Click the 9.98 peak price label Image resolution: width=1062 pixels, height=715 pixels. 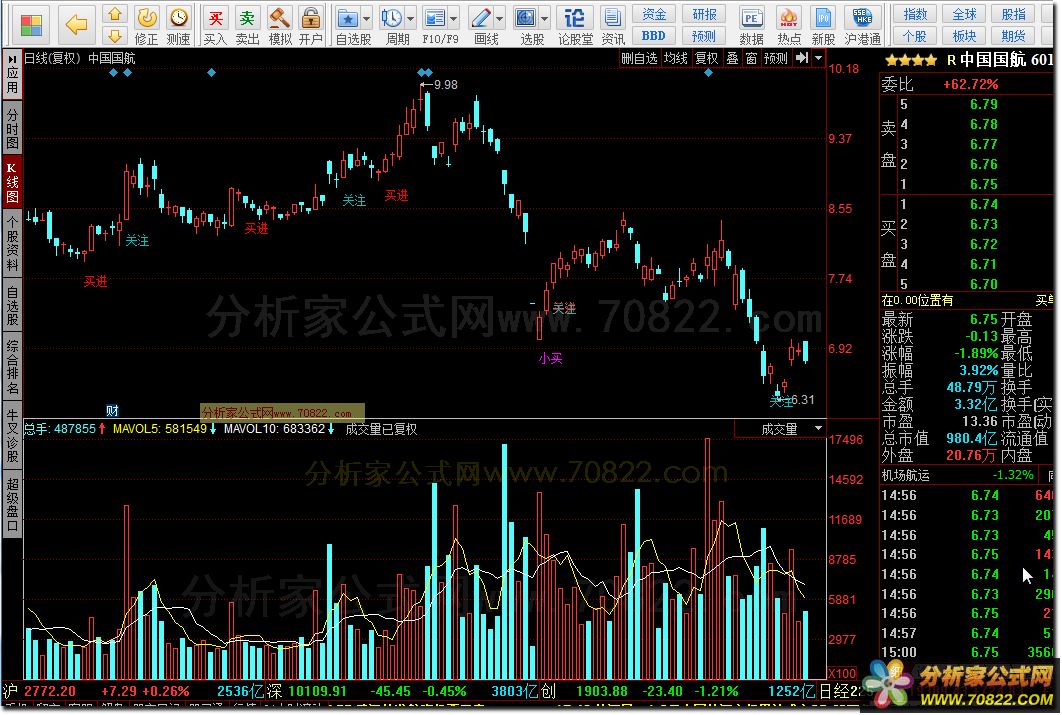pos(445,85)
